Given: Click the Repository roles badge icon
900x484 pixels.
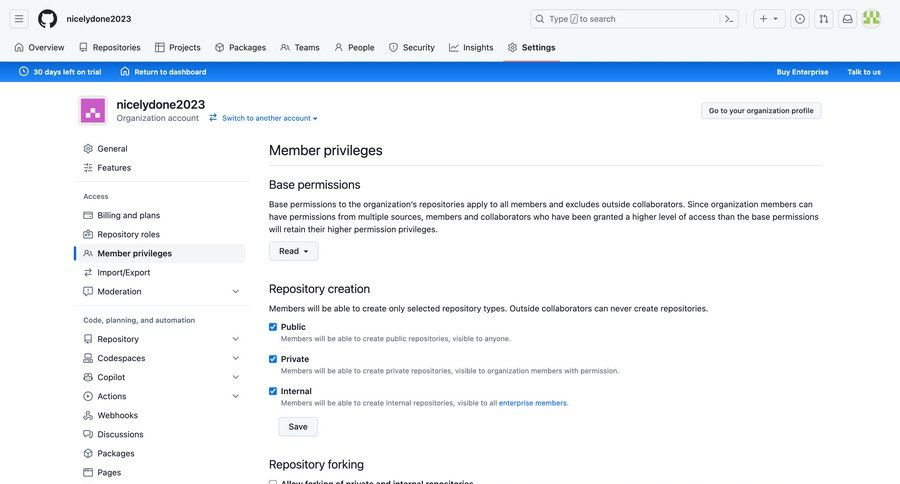Looking at the screenshot, I should coord(88,234).
